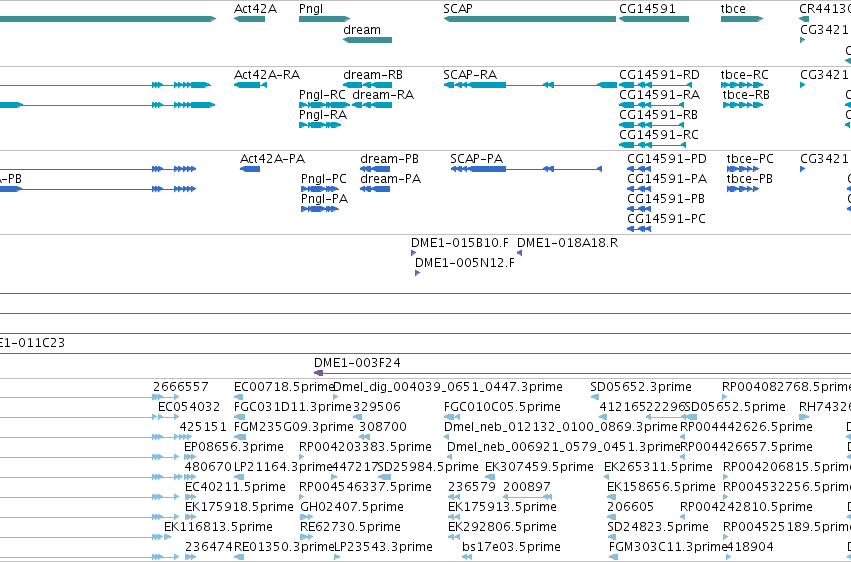This screenshot has width=851, height=562.
Task: Click the EK265311.5prime feature
Action: (607, 477)
